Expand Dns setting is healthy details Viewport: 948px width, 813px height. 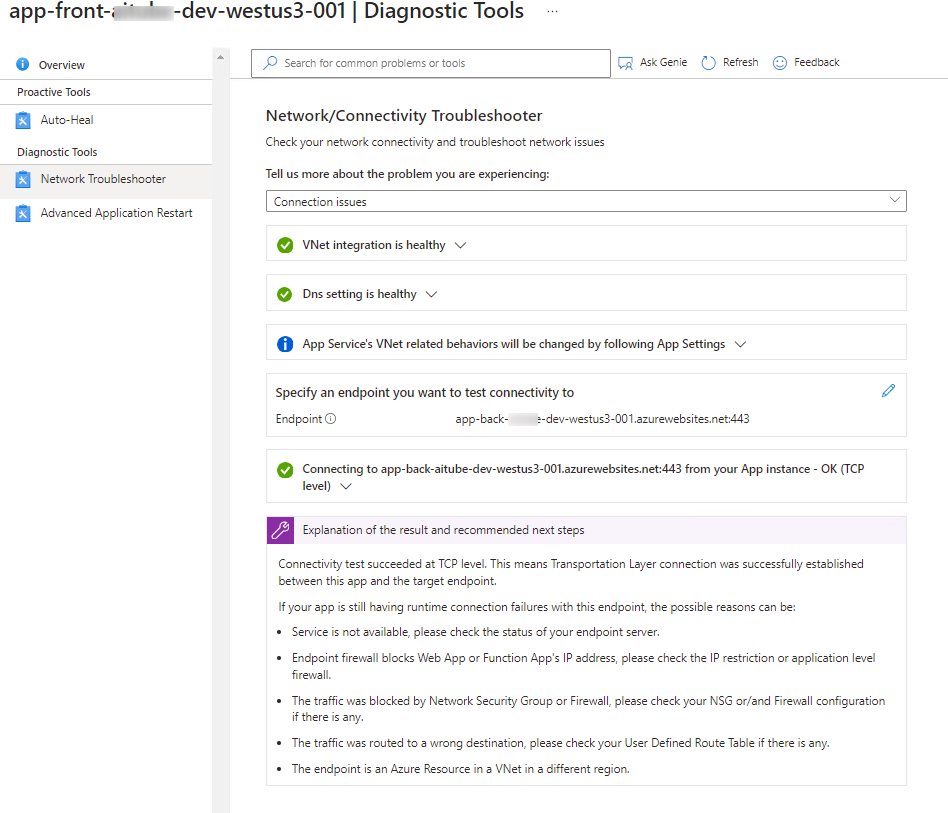pos(431,294)
